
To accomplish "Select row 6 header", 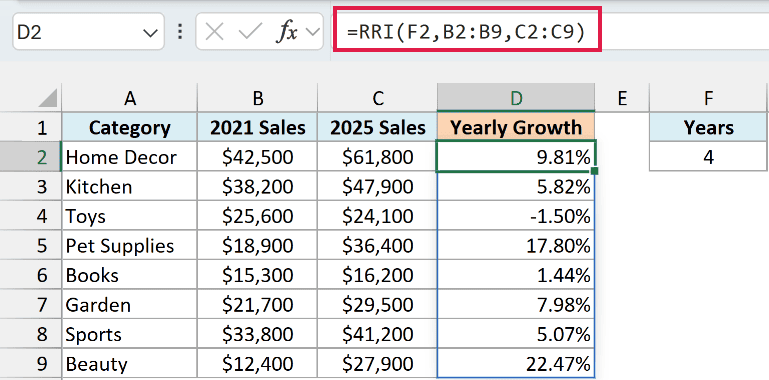I will [31, 275].
